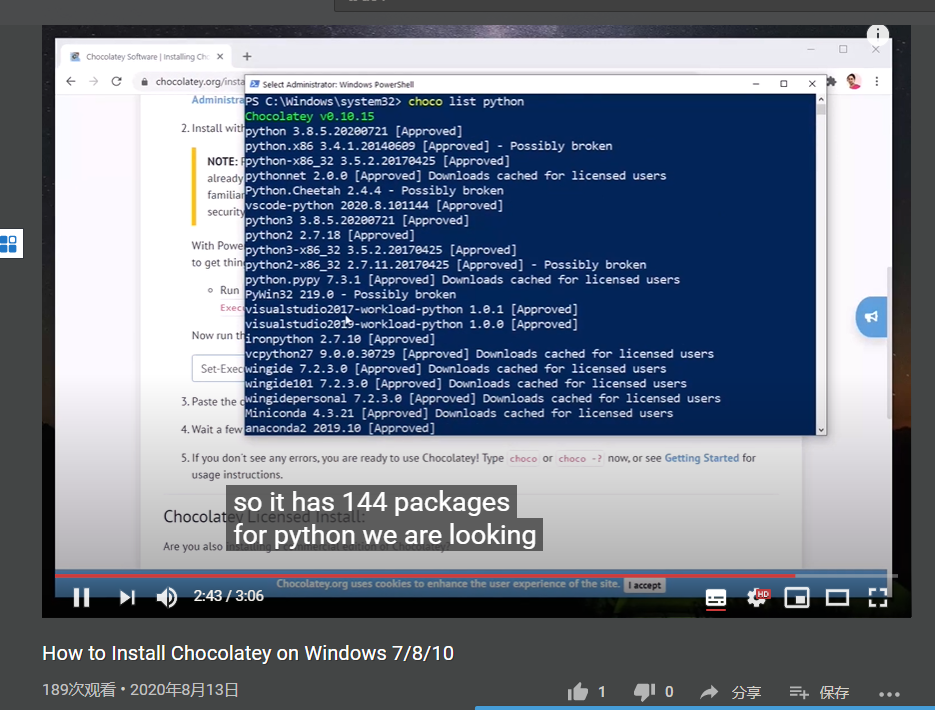Viewport: 935px width, 710px height.
Task: Open Chrome extensions puzzle icon
Action: click(x=832, y=82)
